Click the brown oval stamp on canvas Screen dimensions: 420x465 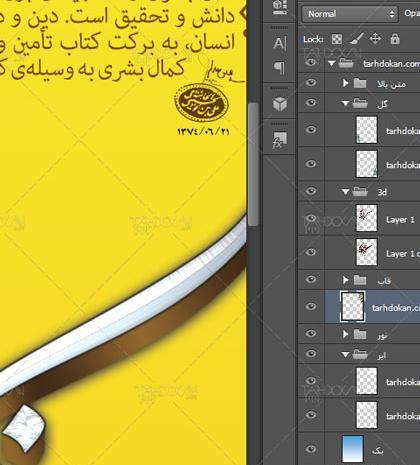(201, 102)
